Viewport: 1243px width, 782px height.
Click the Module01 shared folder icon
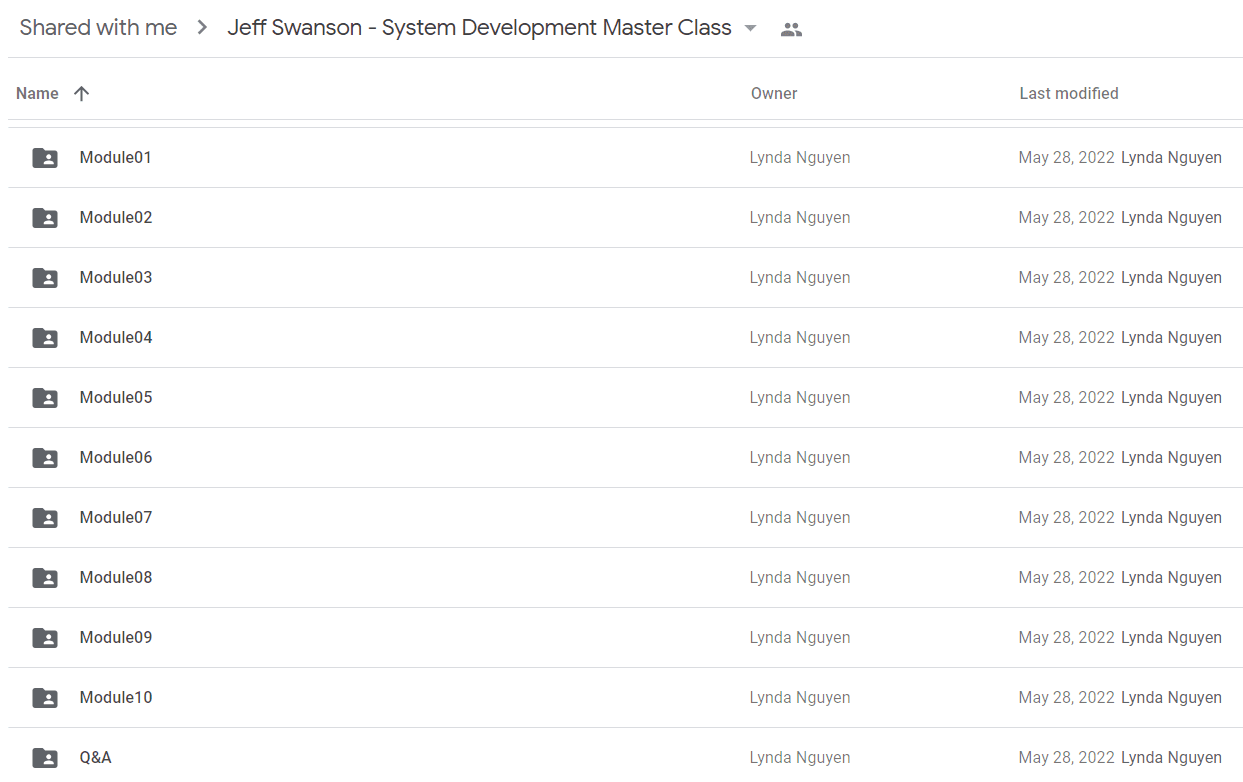pyautogui.click(x=45, y=158)
